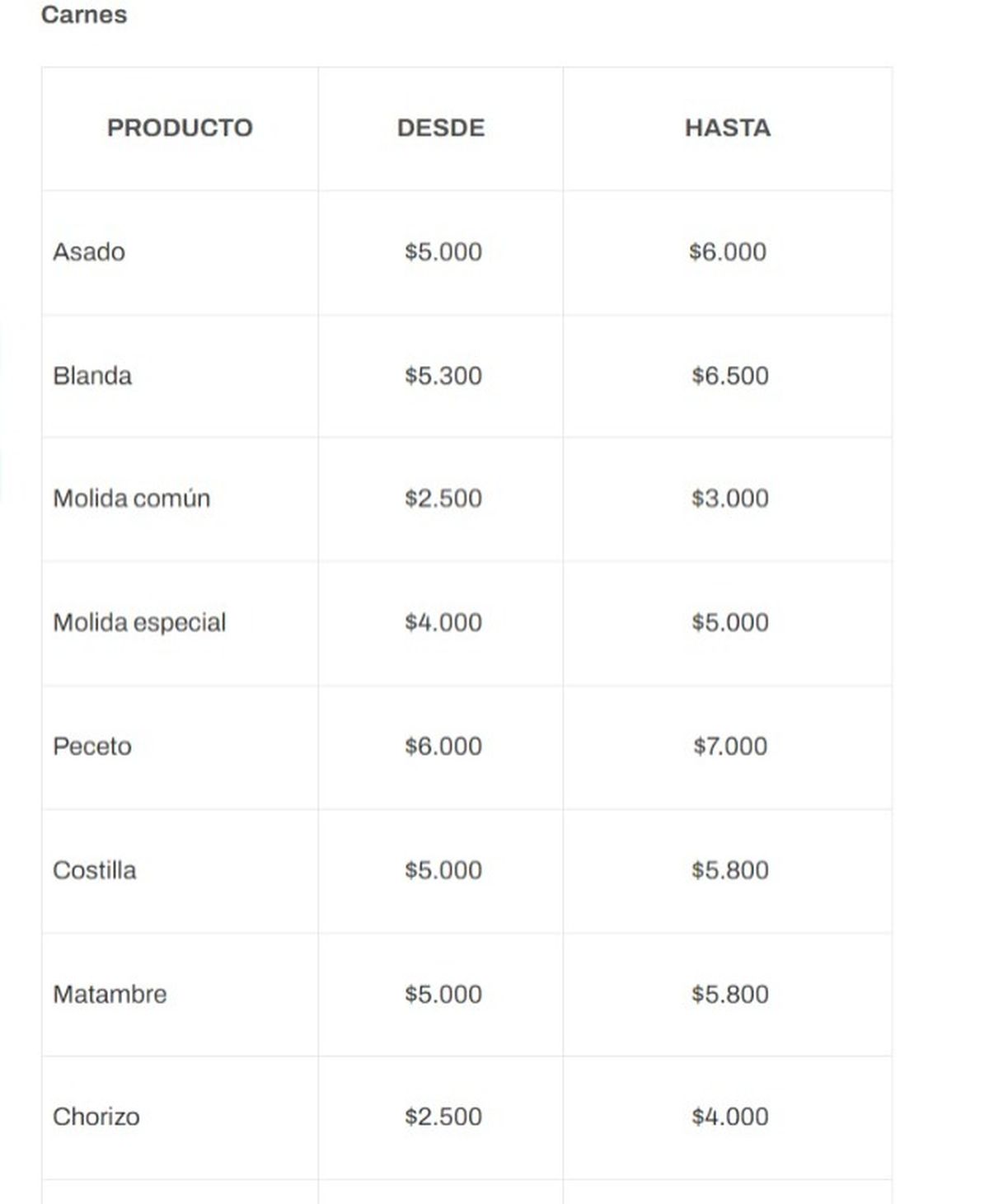Viewport: 989px width, 1204px height.
Task: Click Molida especial's $4.000 DESDE price
Action: click(443, 622)
